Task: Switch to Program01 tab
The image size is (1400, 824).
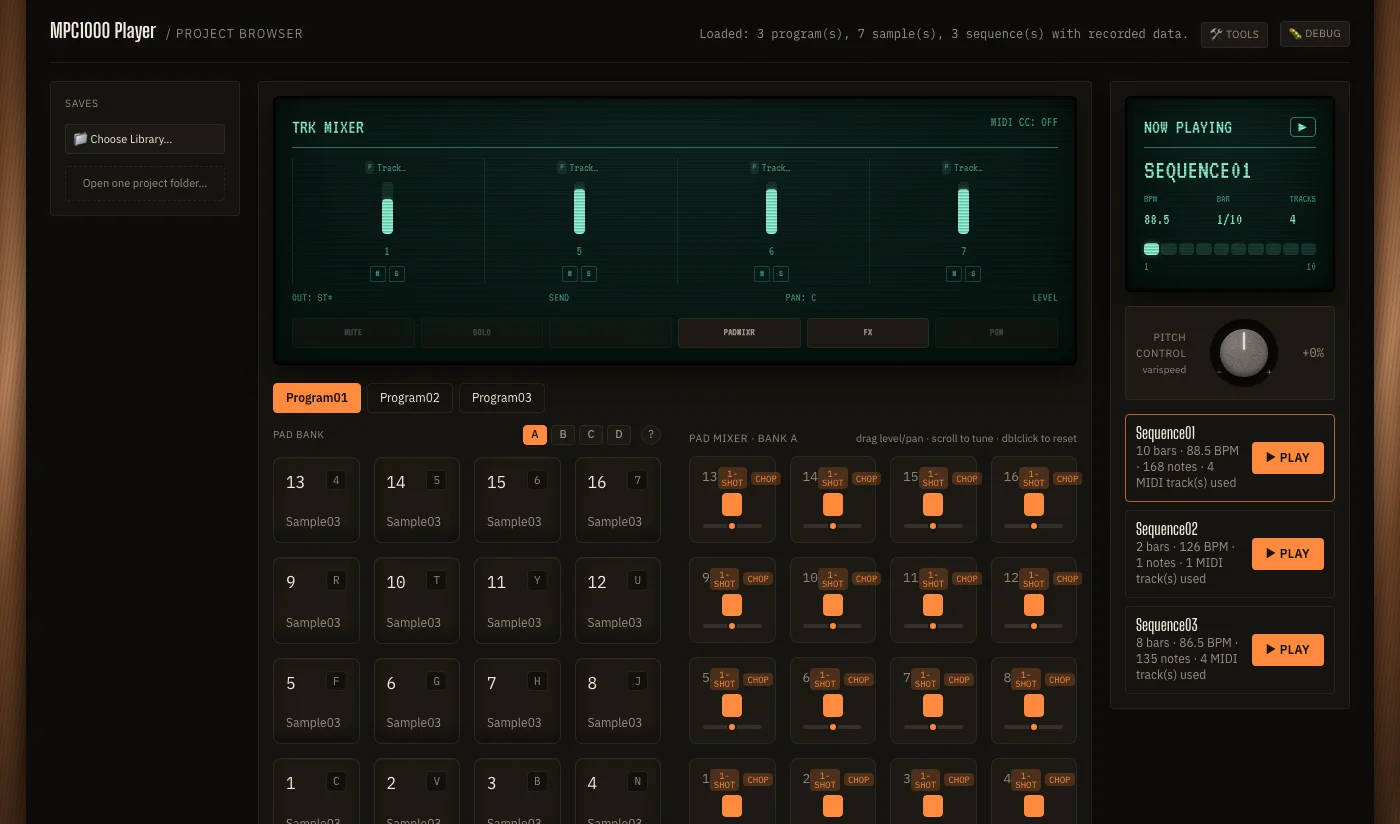Action: point(317,398)
